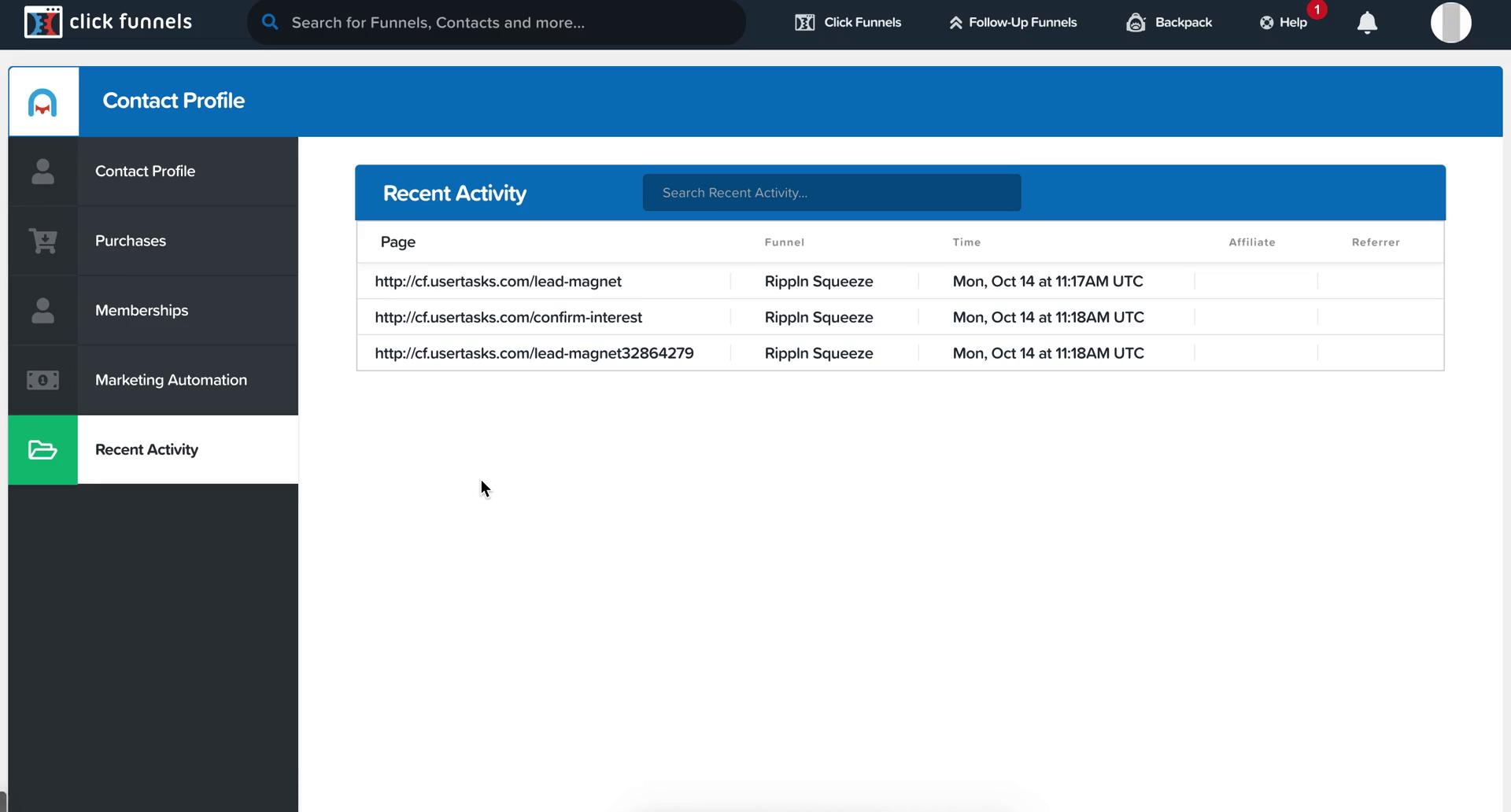Click the Referrer column header
This screenshot has height=812, width=1511.
pos(1376,242)
